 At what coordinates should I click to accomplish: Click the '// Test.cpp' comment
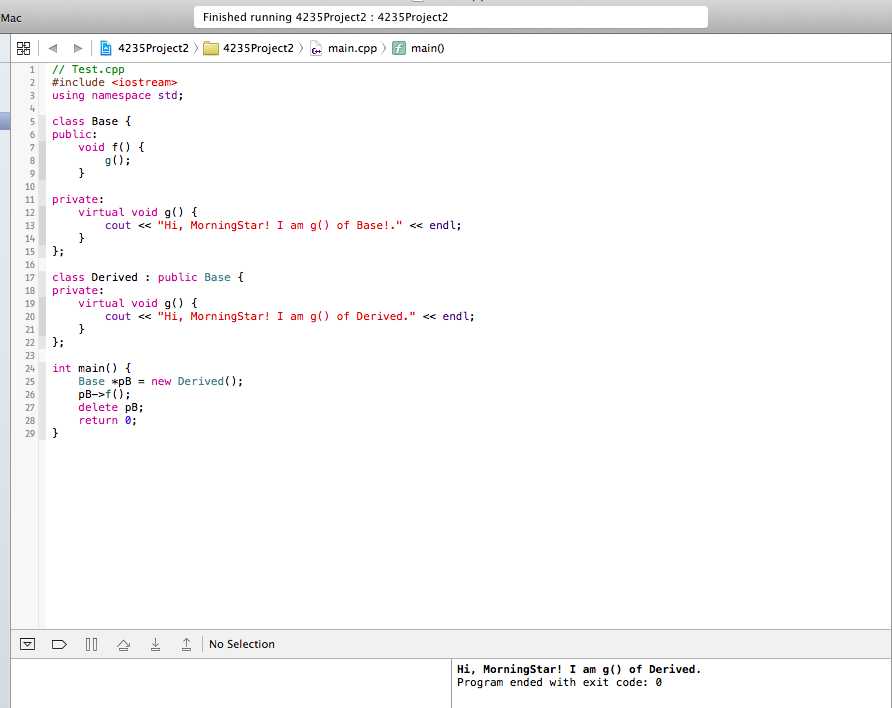pyautogui.click(x=88, y=69)
